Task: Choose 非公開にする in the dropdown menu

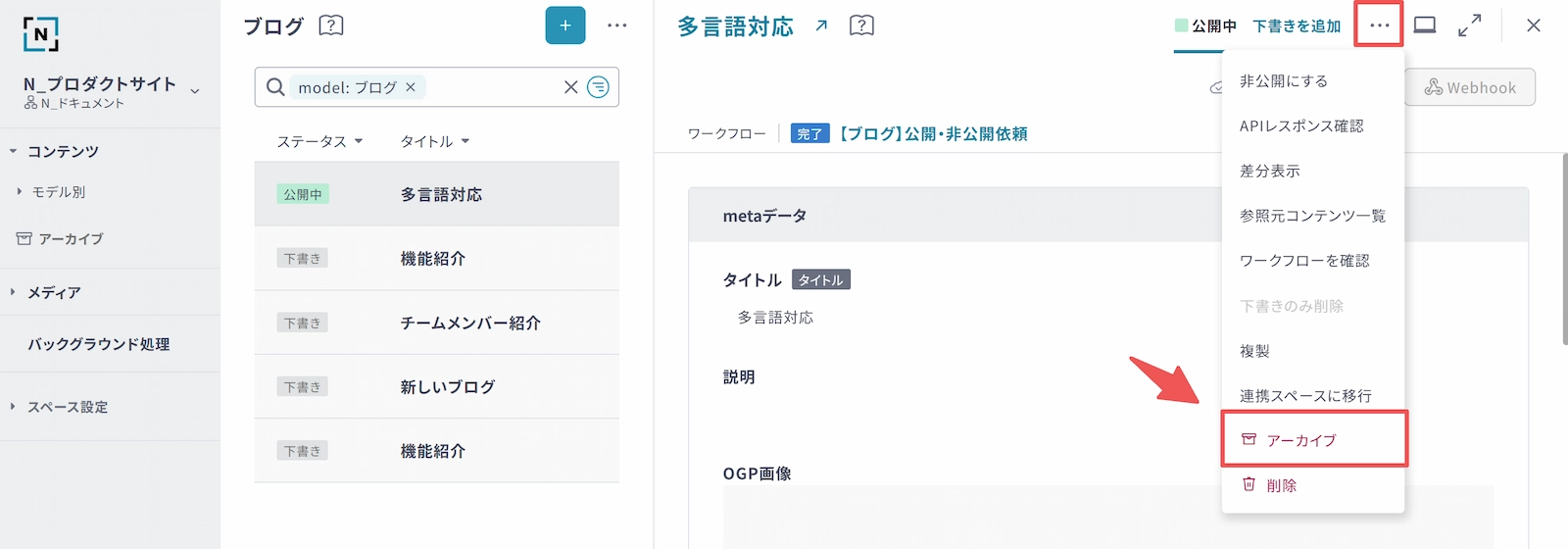Action: click(1284, 81)
